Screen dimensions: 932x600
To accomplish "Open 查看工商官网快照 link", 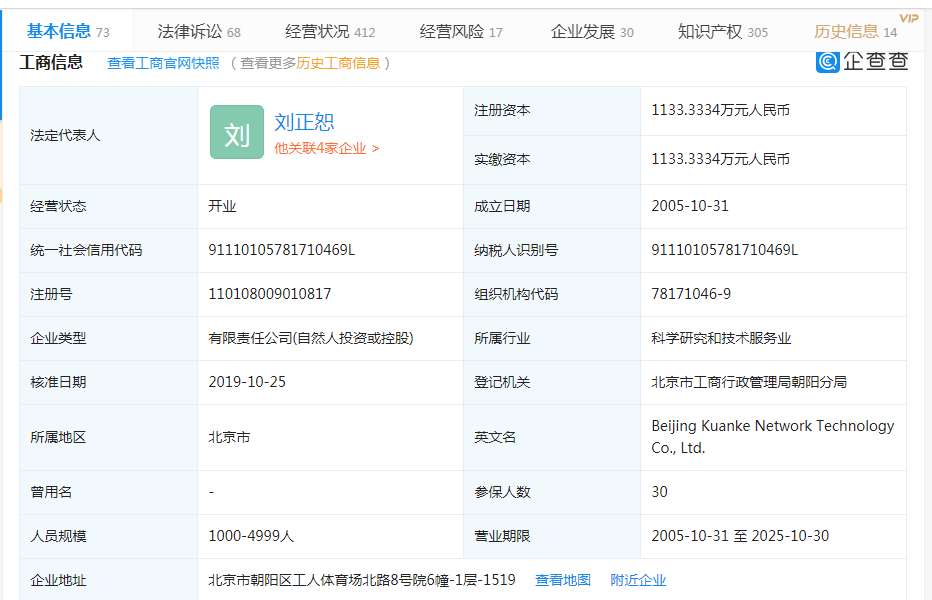I will coord(163,63).
